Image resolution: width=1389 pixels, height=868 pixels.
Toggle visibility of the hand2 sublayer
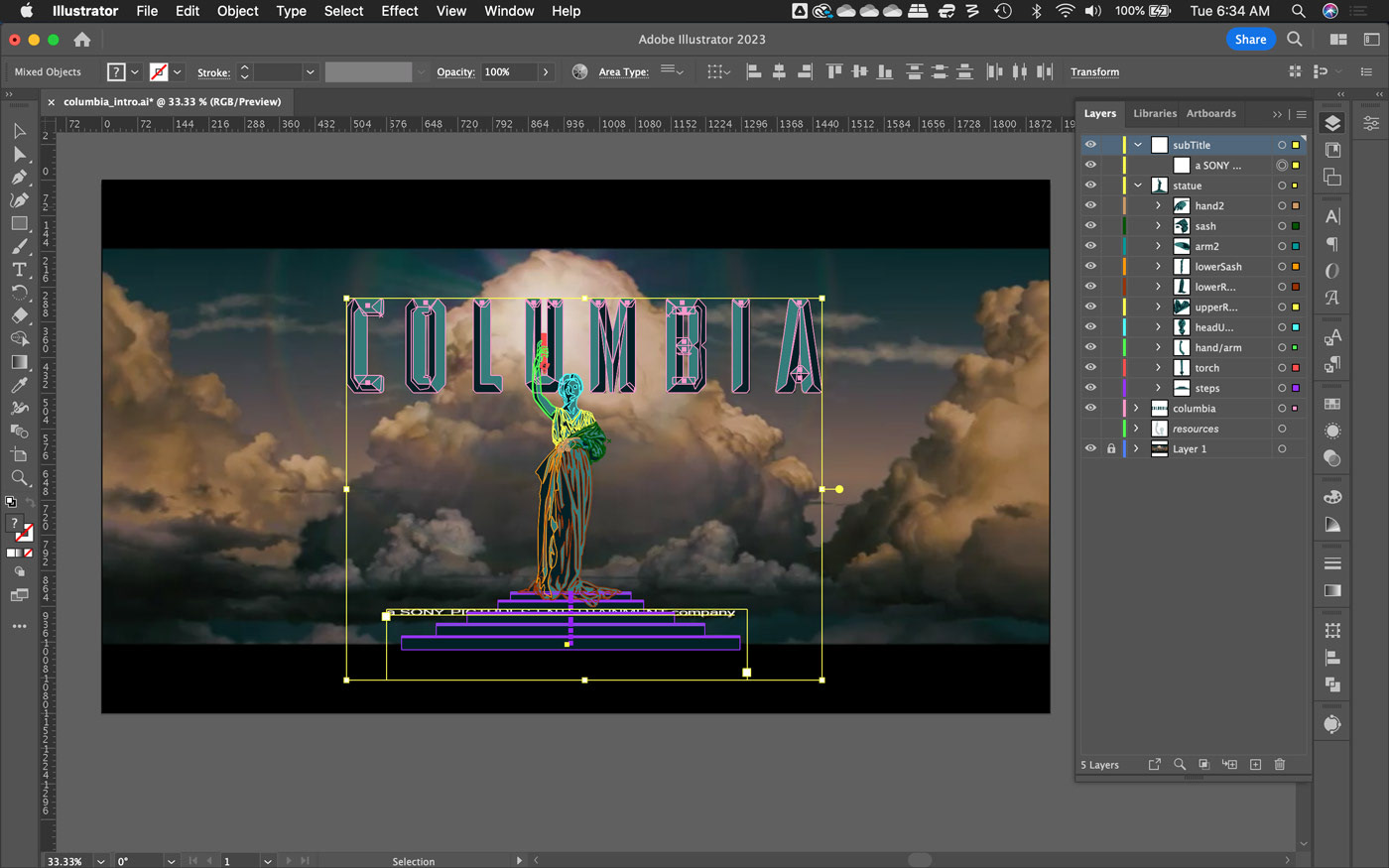click(x=1090, y=205)
